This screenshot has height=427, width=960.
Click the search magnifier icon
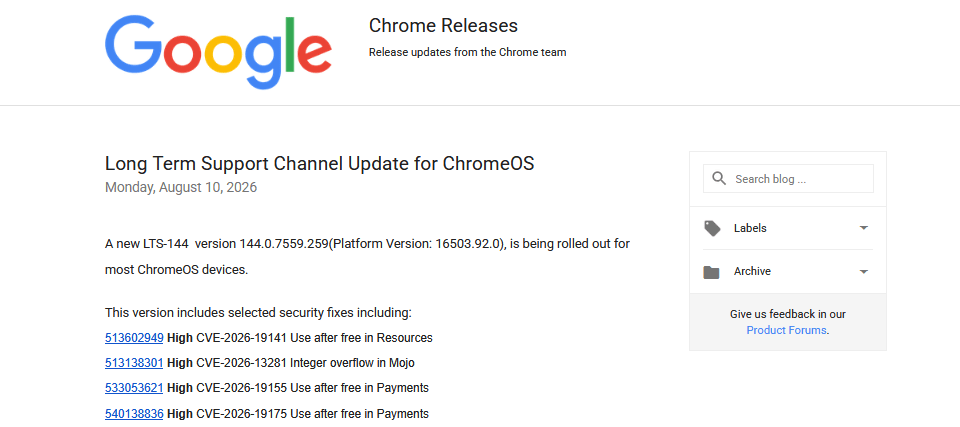[719, 179]
